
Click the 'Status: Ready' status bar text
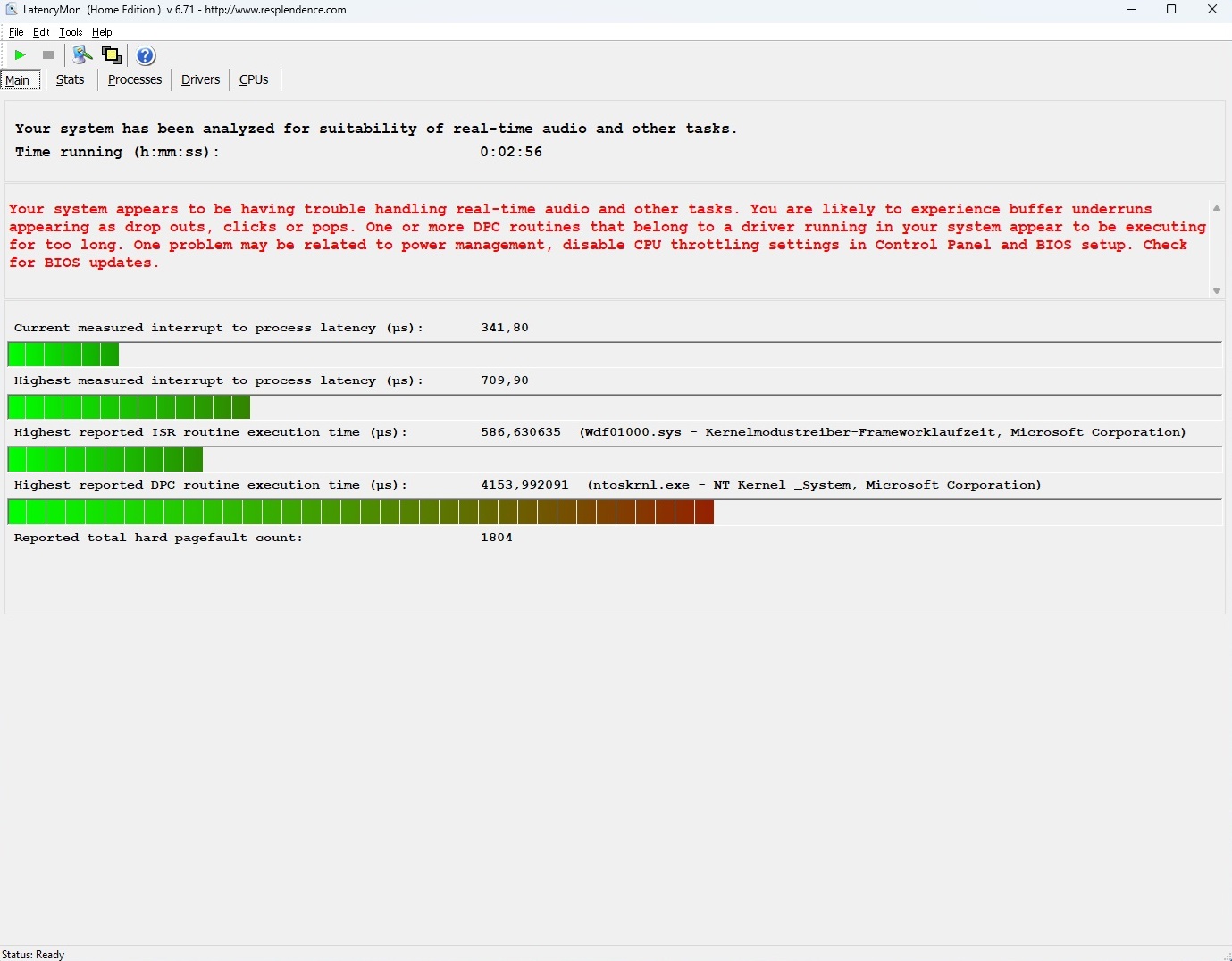[x=33, y=954]
